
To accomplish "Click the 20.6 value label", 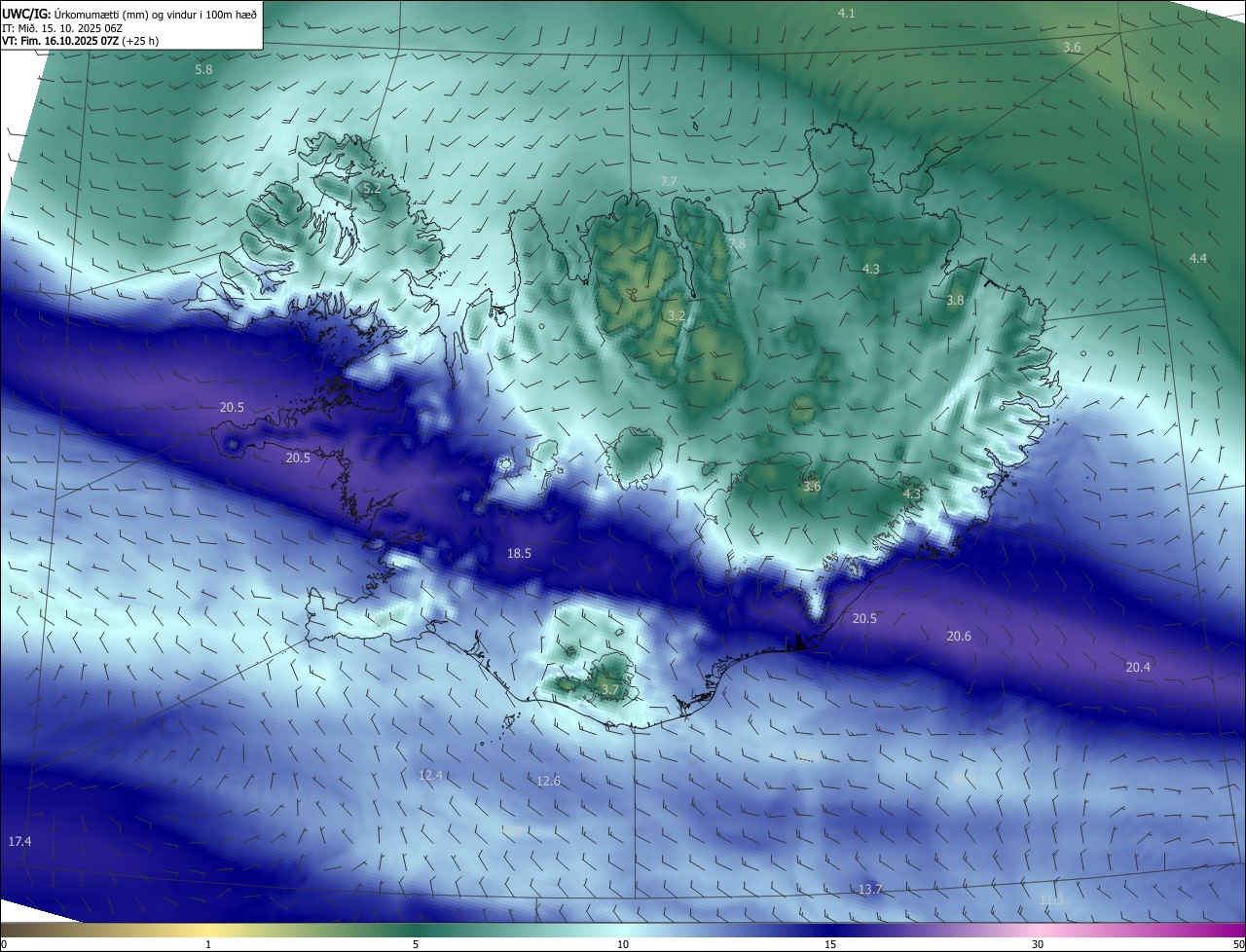I will click(959, 636).
